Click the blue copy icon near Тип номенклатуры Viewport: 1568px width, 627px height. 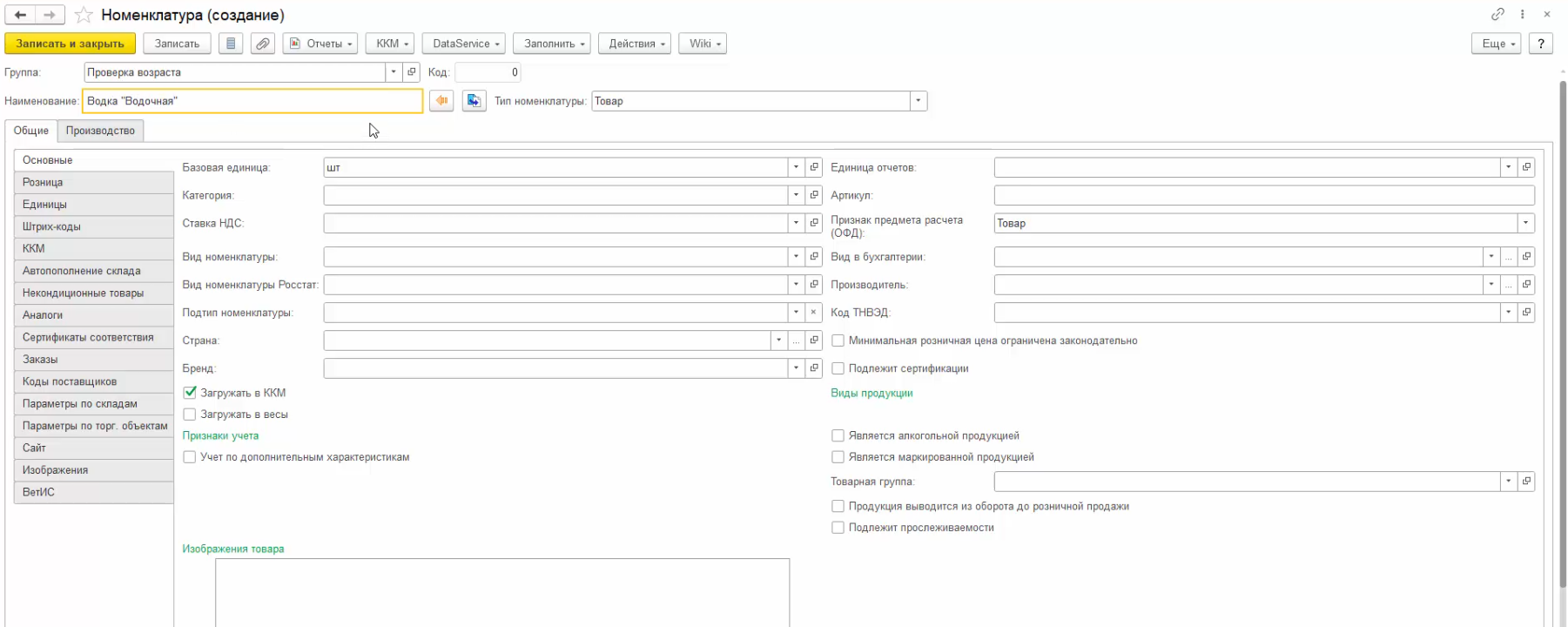pos(474,101)
